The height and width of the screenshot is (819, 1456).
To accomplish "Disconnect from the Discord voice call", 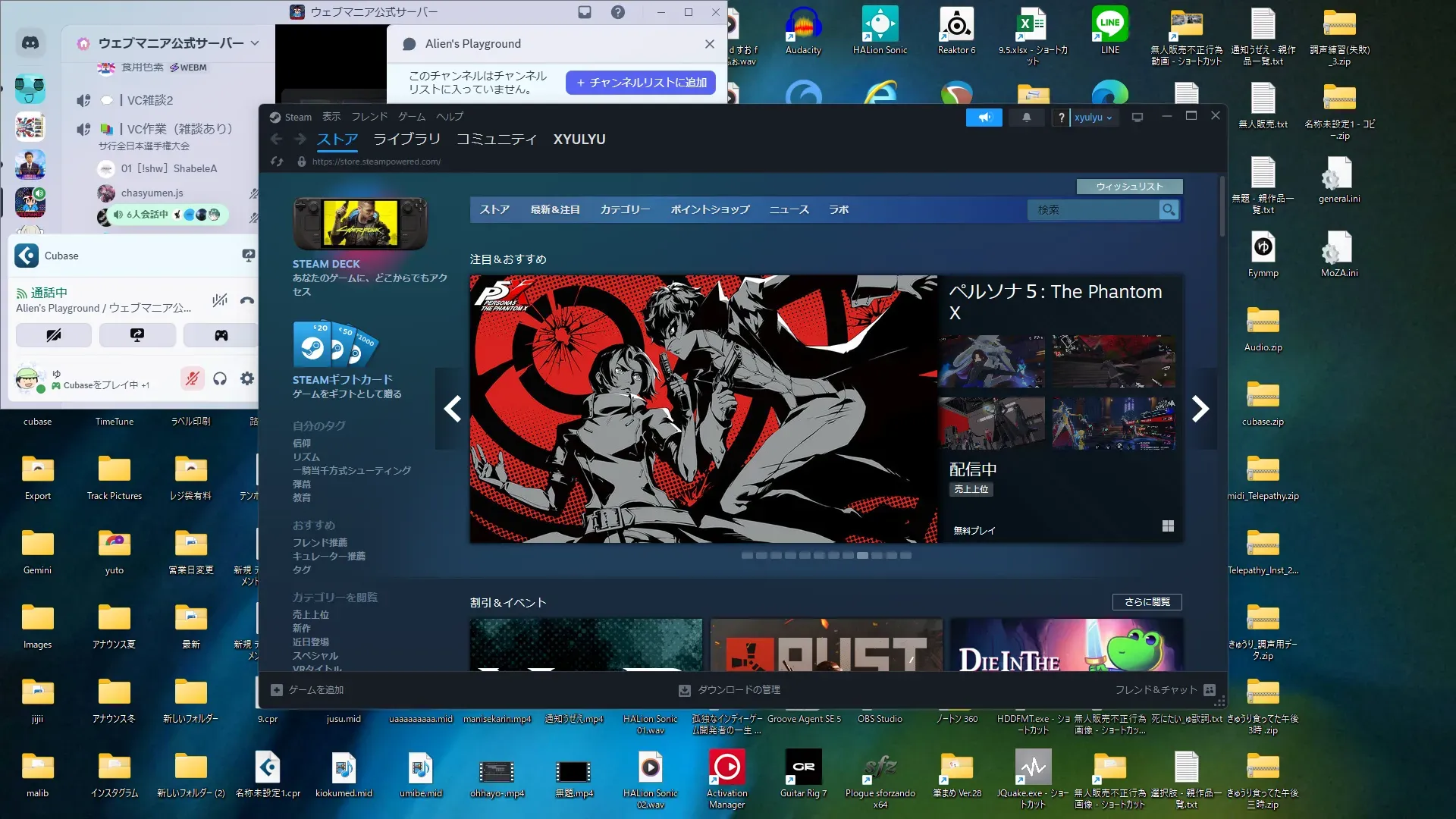I will point(246,300).
